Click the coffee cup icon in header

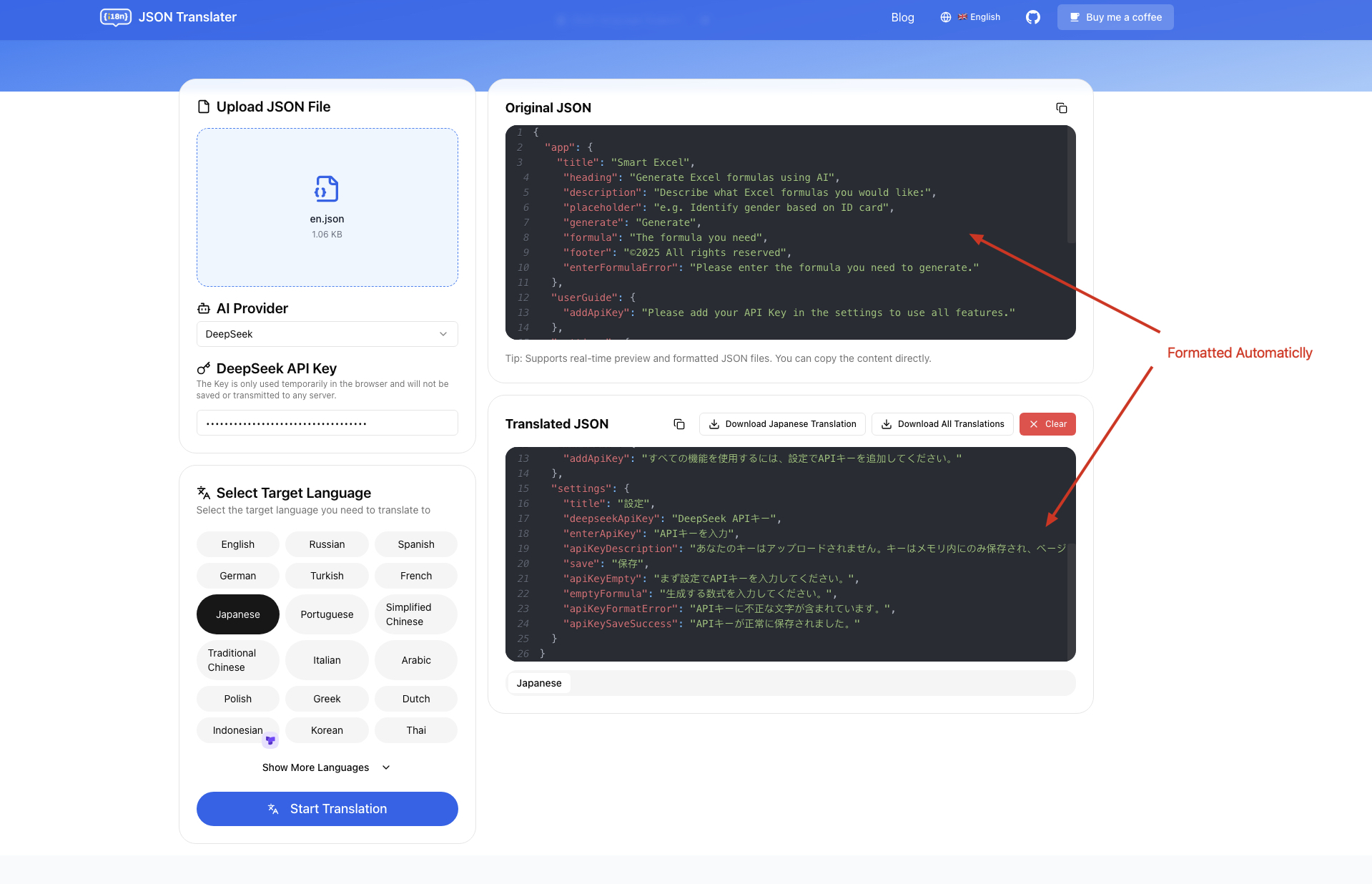tap(1073, 16)
